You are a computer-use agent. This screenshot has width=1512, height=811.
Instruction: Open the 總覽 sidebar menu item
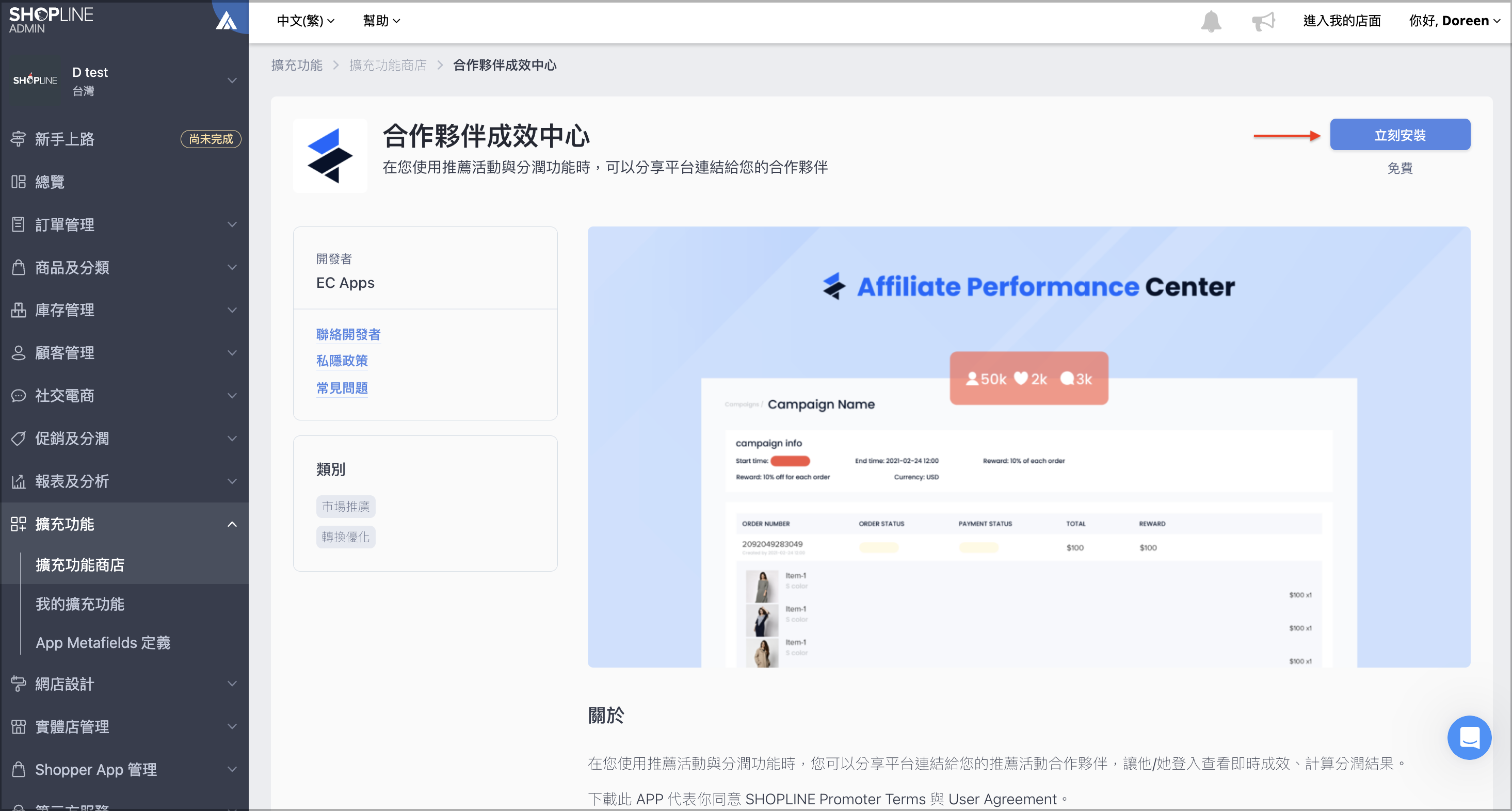[124, 182]
